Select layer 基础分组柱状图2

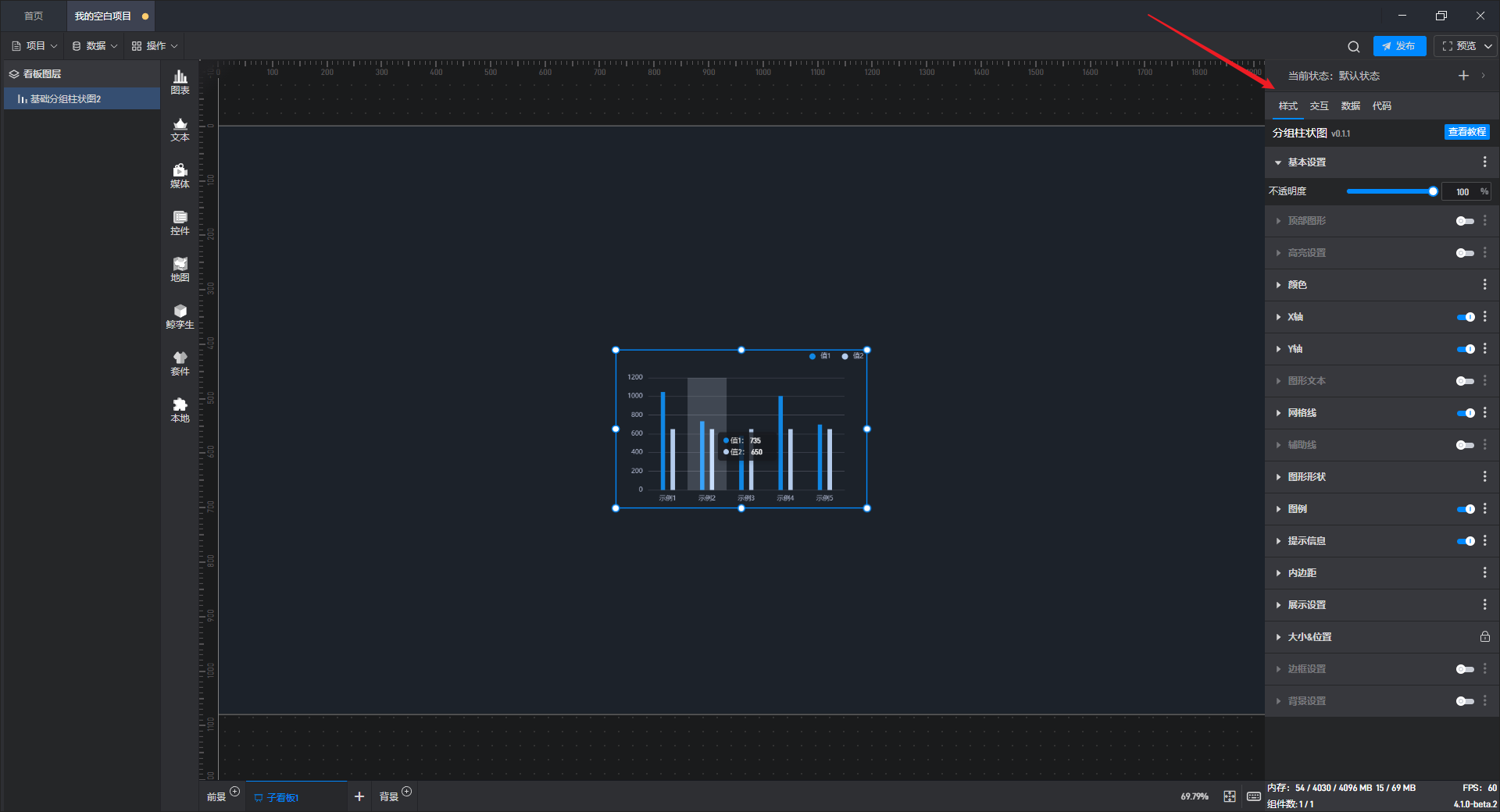(81, 99)
